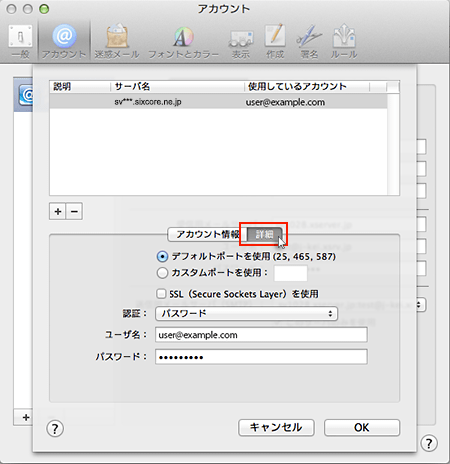The width and height of the screenshot is (450, 464).
Task: Select デフォルトポートを使用 radio button
Action: click(162, 257)
